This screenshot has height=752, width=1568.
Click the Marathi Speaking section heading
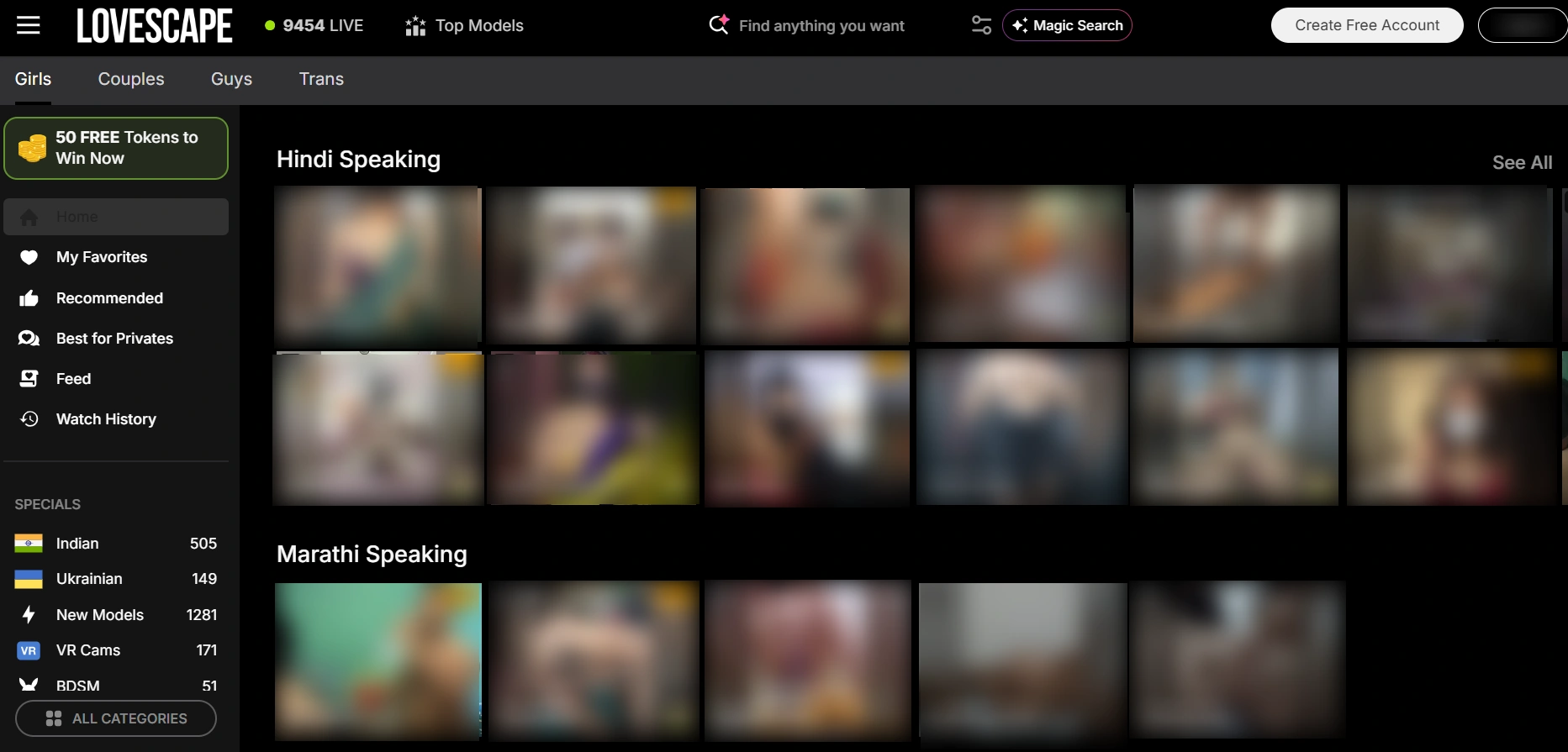(x=372, y=555)
